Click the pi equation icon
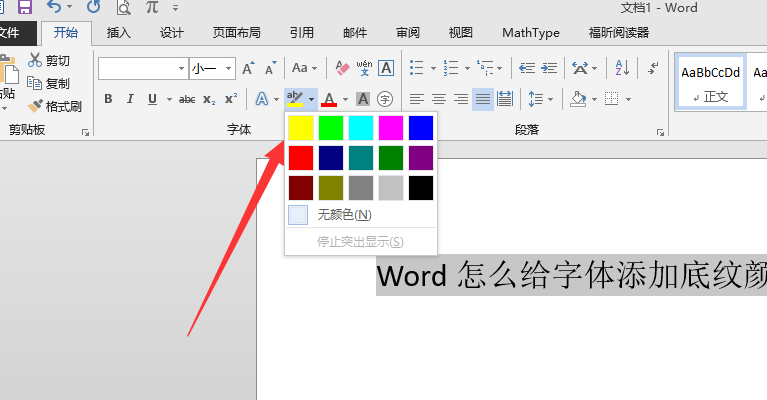767x400 pixels. coord(152,7)
